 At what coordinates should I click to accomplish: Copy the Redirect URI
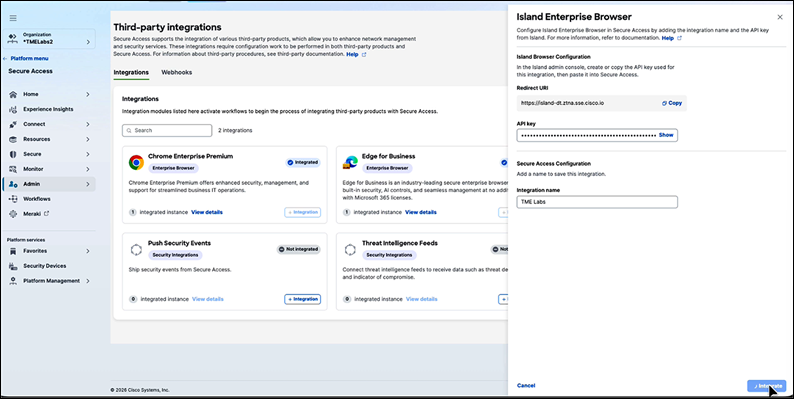click(672, 103)
